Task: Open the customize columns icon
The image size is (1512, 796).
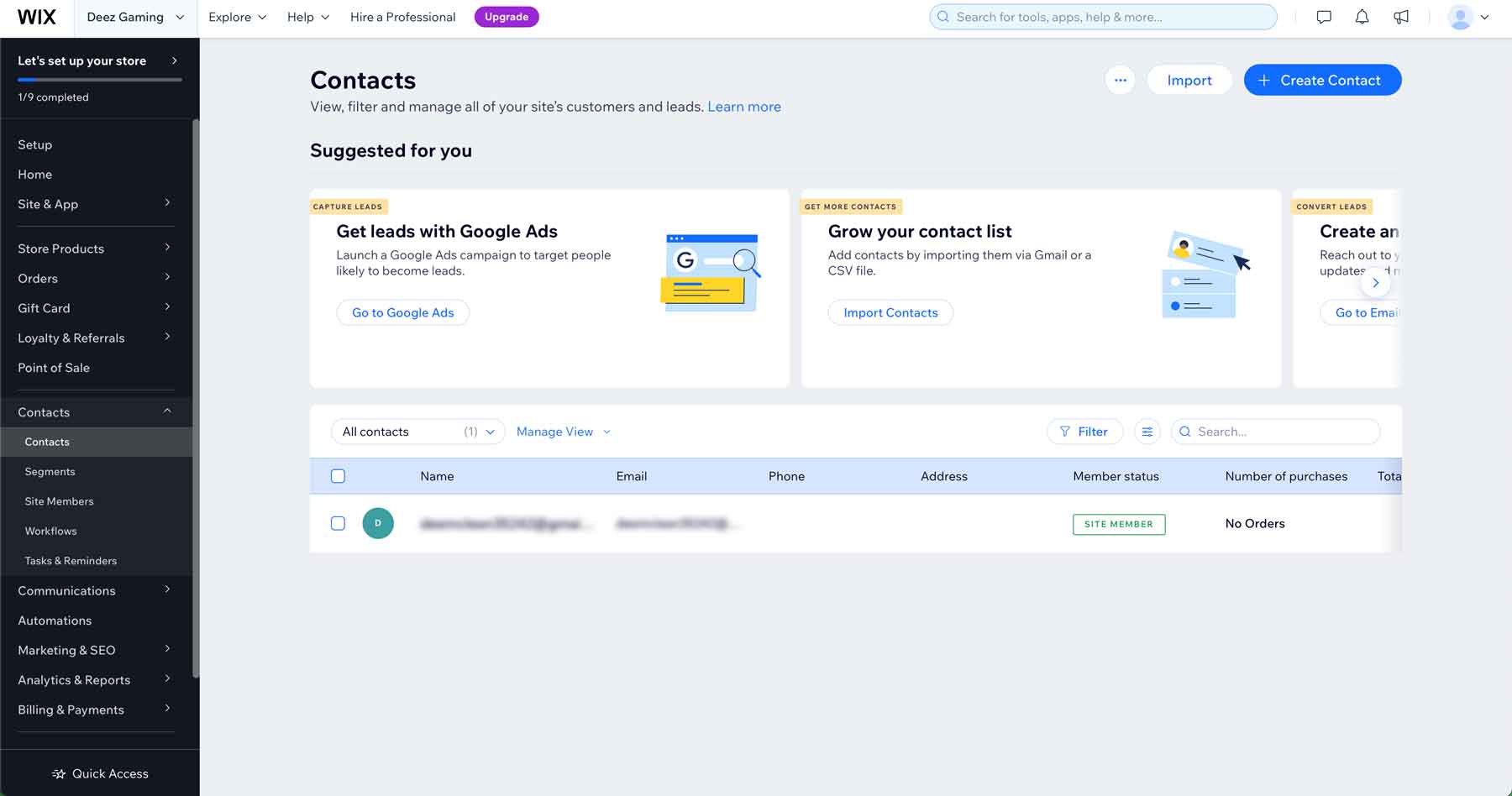Action: tap(1147, 432)
